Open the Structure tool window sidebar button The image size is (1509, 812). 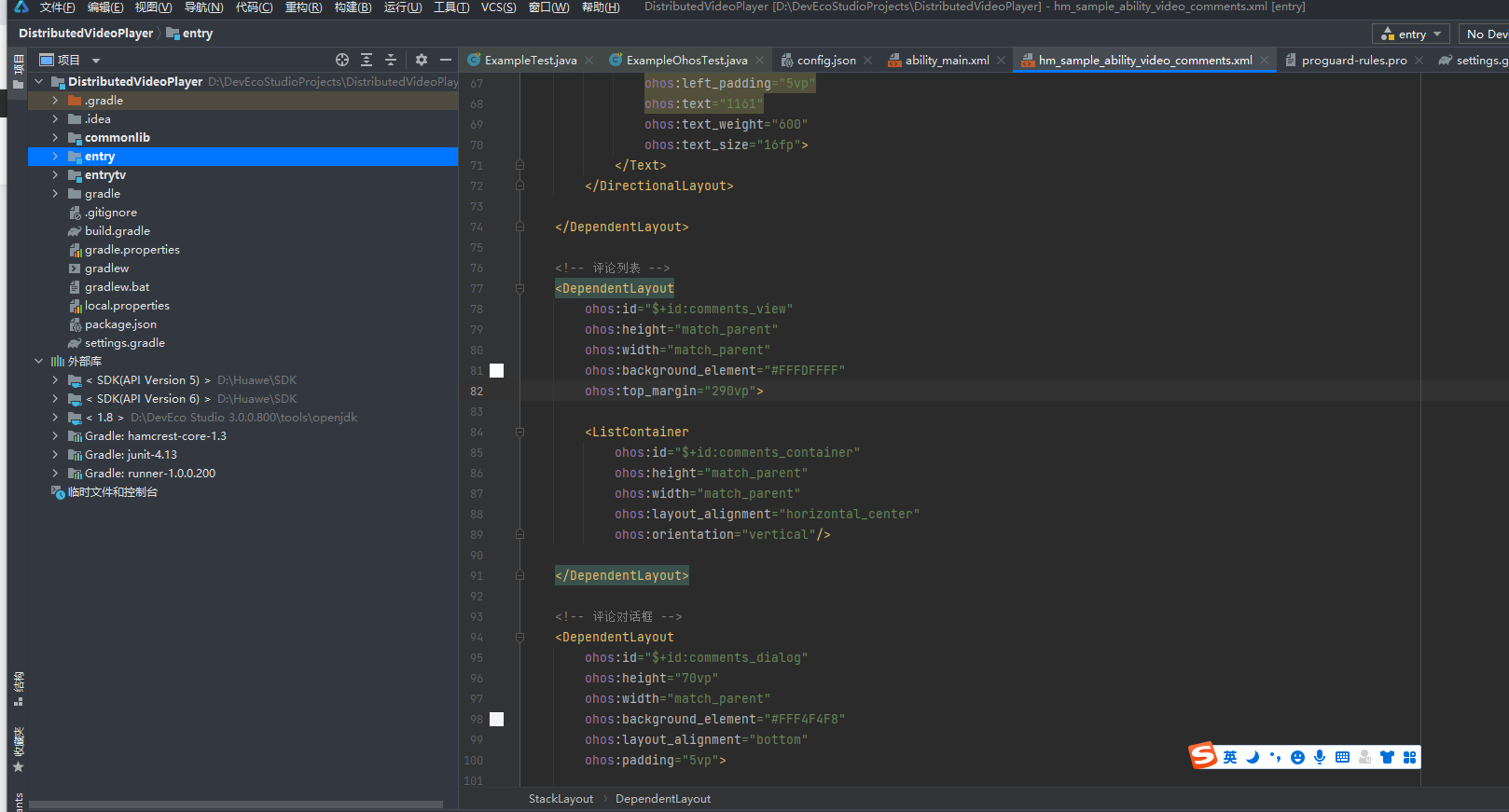click(x=18, y=689)
